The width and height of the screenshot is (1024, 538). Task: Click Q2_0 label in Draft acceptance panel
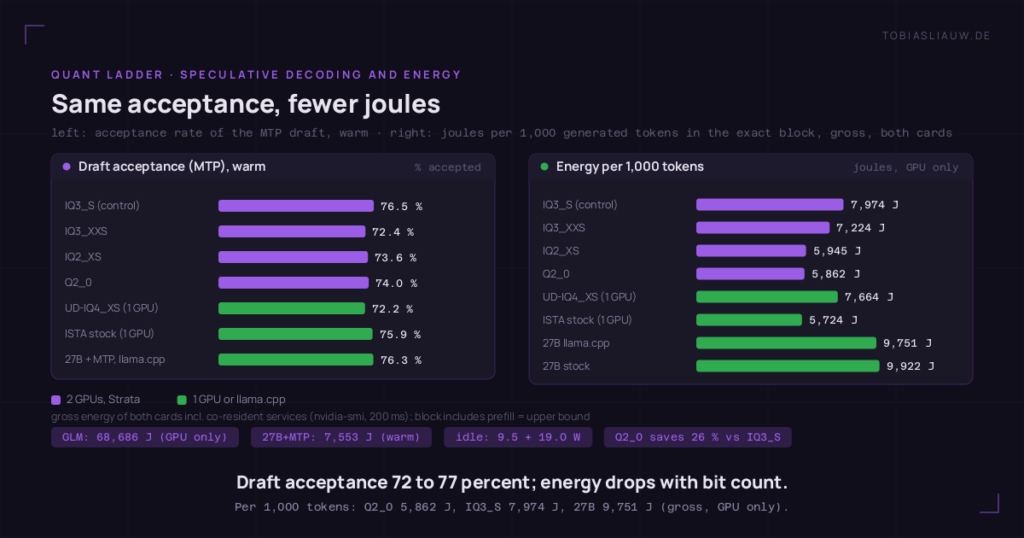tap(78, 283)
